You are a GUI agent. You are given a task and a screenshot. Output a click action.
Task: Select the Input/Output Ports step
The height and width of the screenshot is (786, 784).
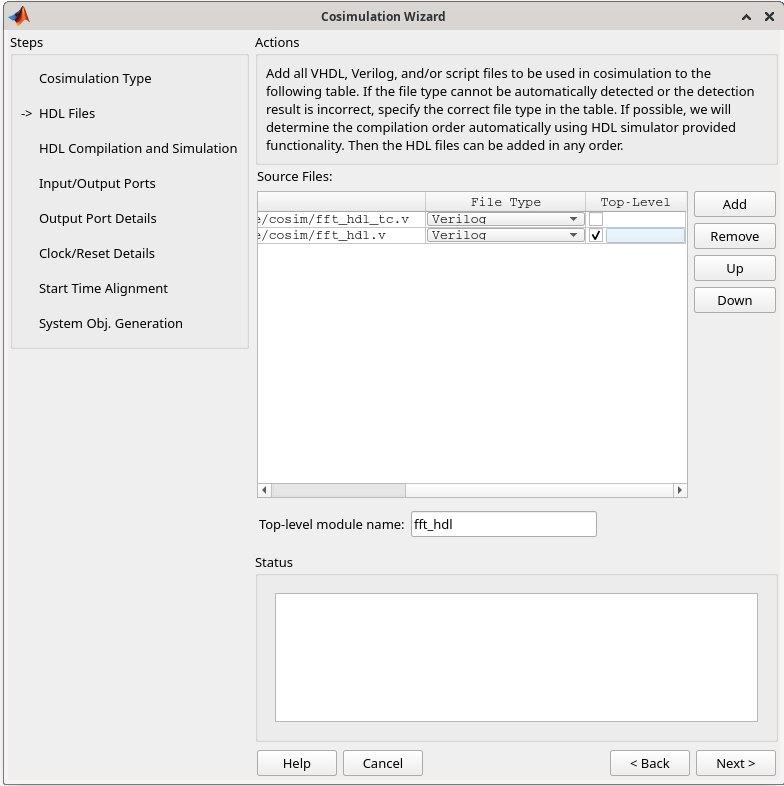point(97,183)
